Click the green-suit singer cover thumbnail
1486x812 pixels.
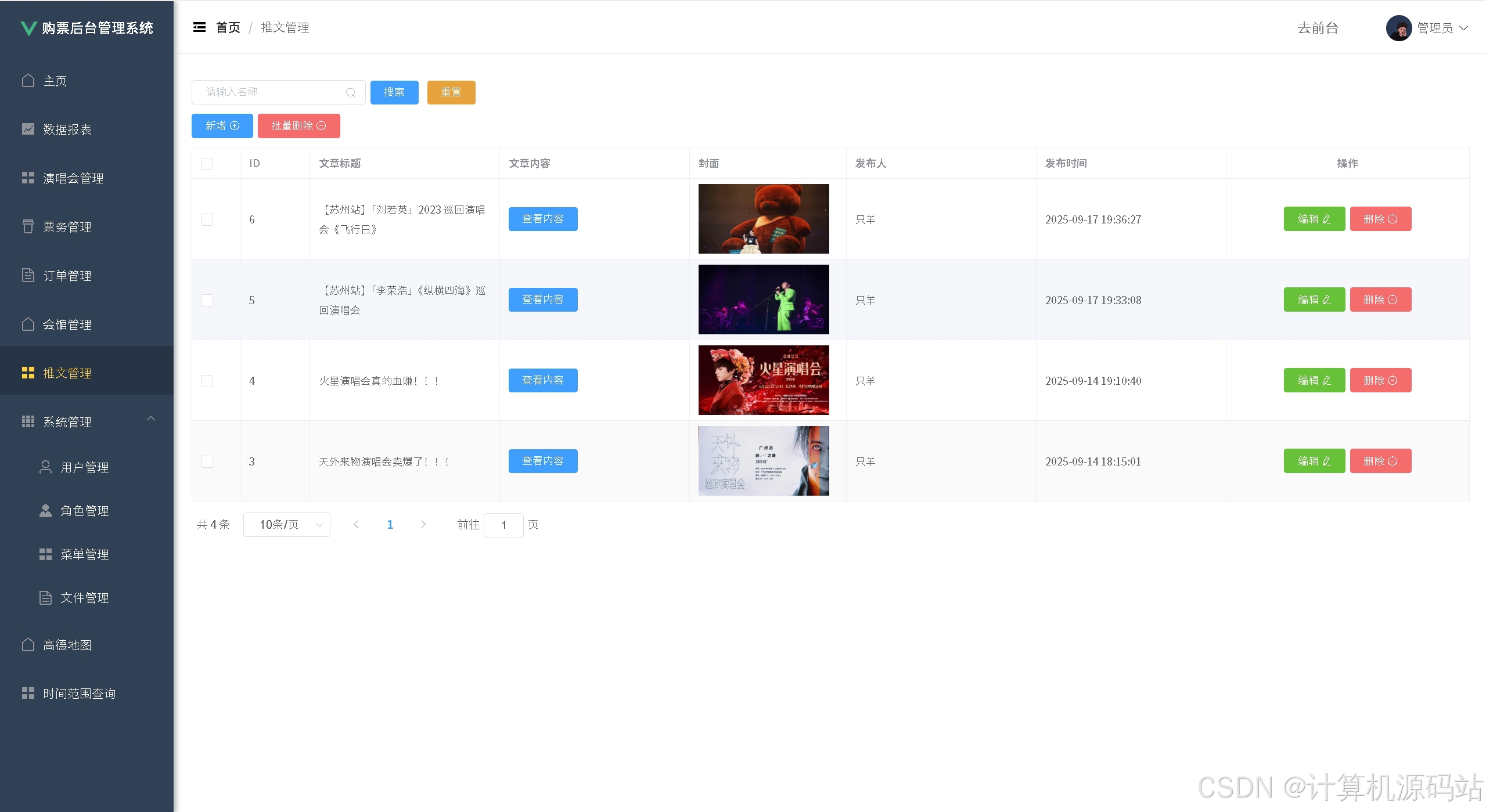pyautogui.click(x=764, y=299)
